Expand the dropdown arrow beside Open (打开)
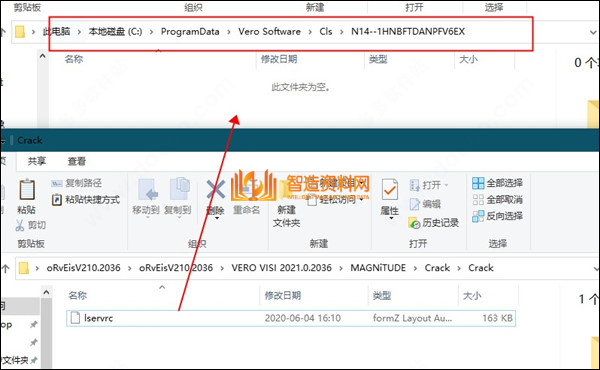600x370 pixels. tap(446, 185)
